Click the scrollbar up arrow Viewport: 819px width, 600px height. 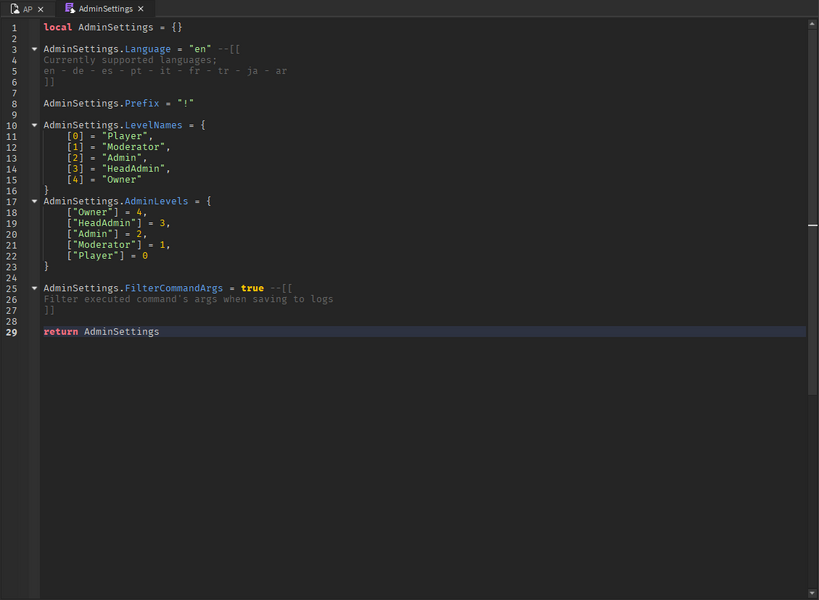[x=812, y=23]
